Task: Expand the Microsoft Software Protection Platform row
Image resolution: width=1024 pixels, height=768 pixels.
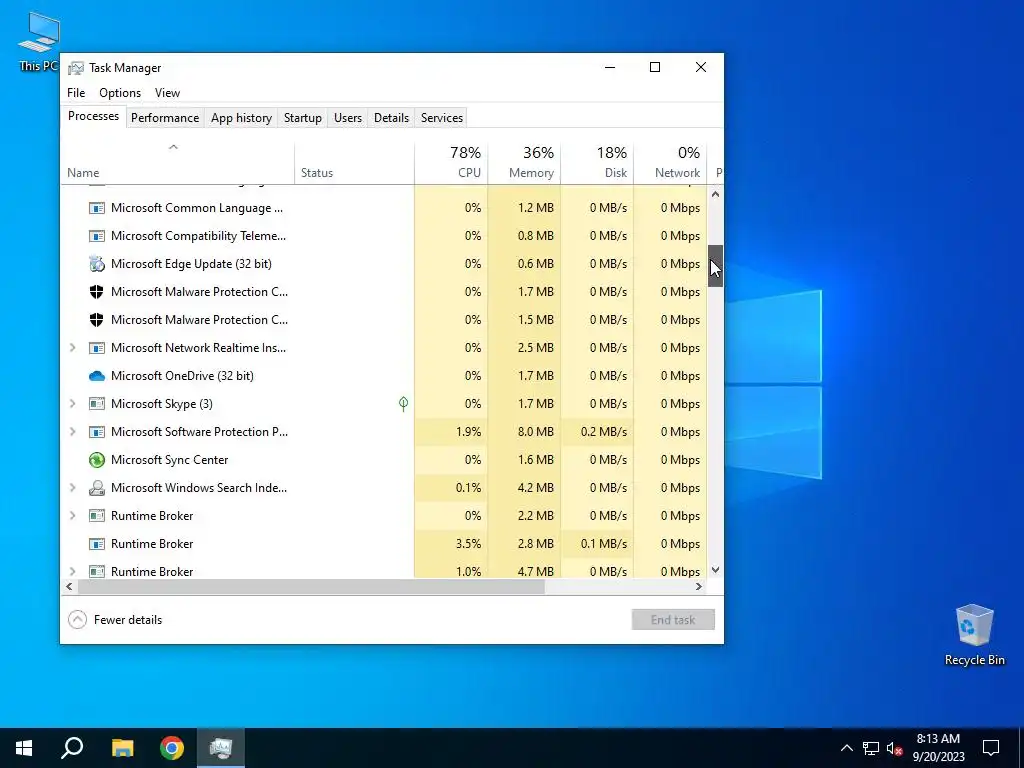Action: tap(72, 432)
